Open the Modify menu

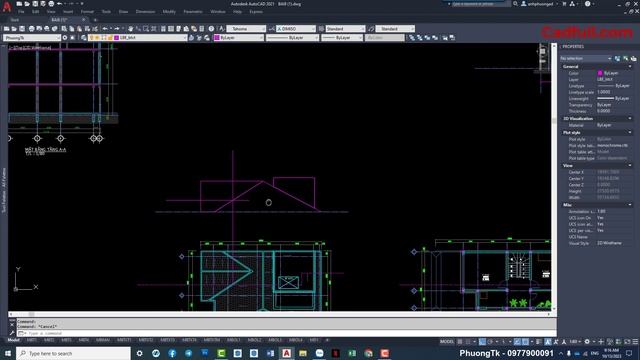click(169, 11)
